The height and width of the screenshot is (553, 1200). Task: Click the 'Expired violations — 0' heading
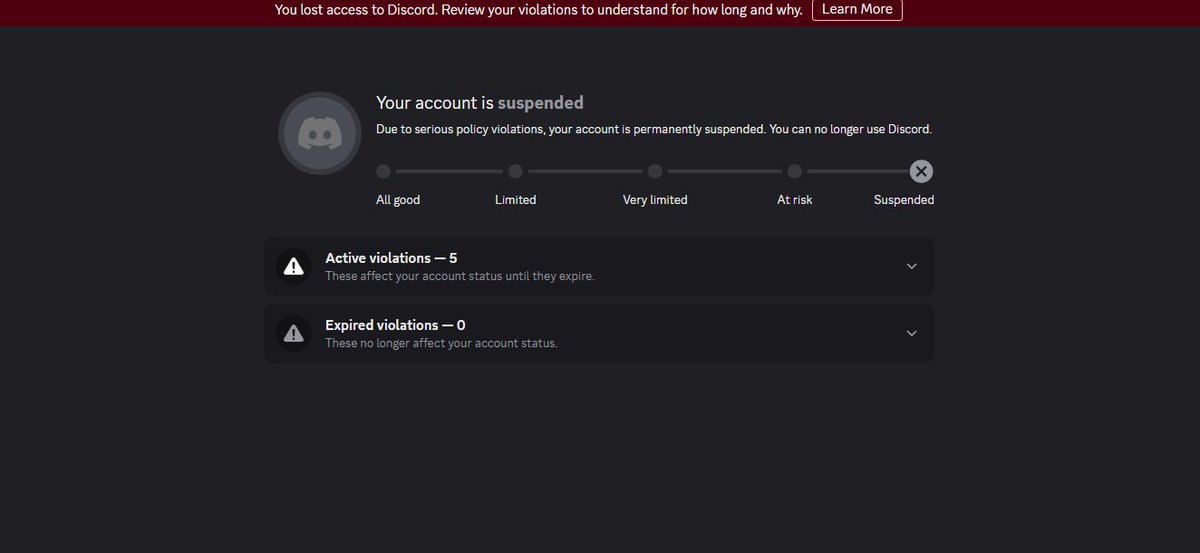(x=395, y=325)
